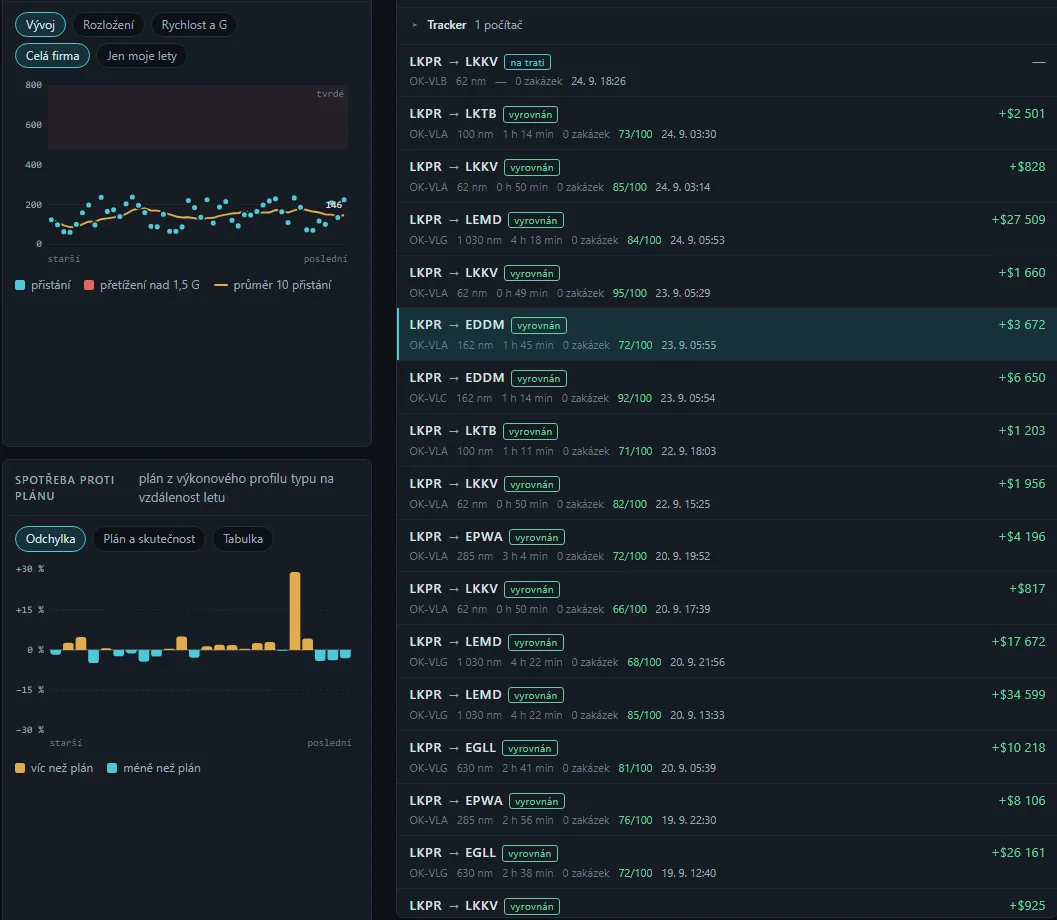1057x920 pixels.
Task: Click the vyrovnán badge on the 19. 9. 12:40 EGLL flight
Action: pos(530,853)
